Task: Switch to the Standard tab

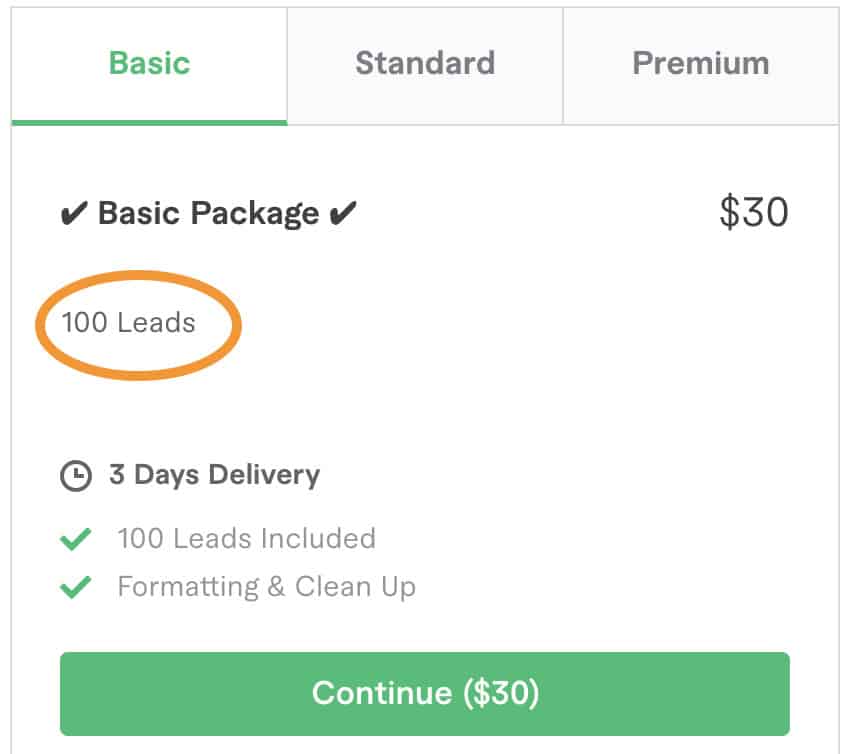Action: pyautogui.click(x=424, y=63)
